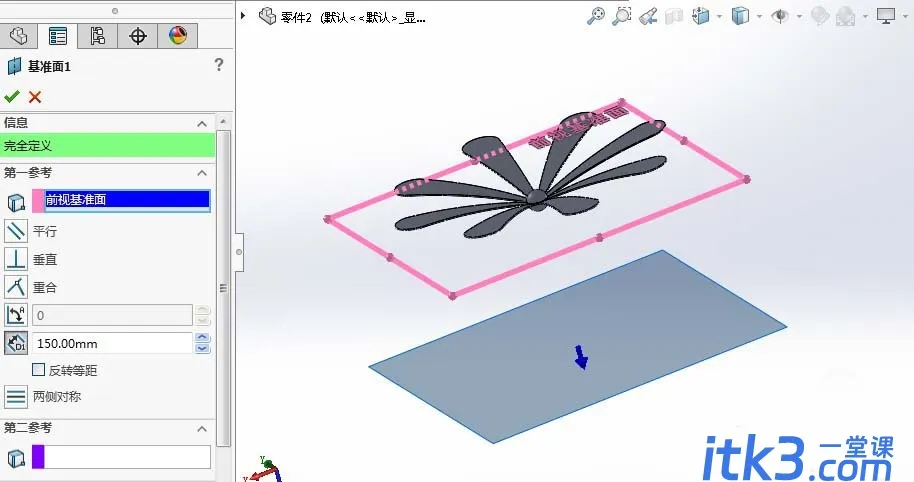Click the scrollbar up arrow in the panel

223,122
